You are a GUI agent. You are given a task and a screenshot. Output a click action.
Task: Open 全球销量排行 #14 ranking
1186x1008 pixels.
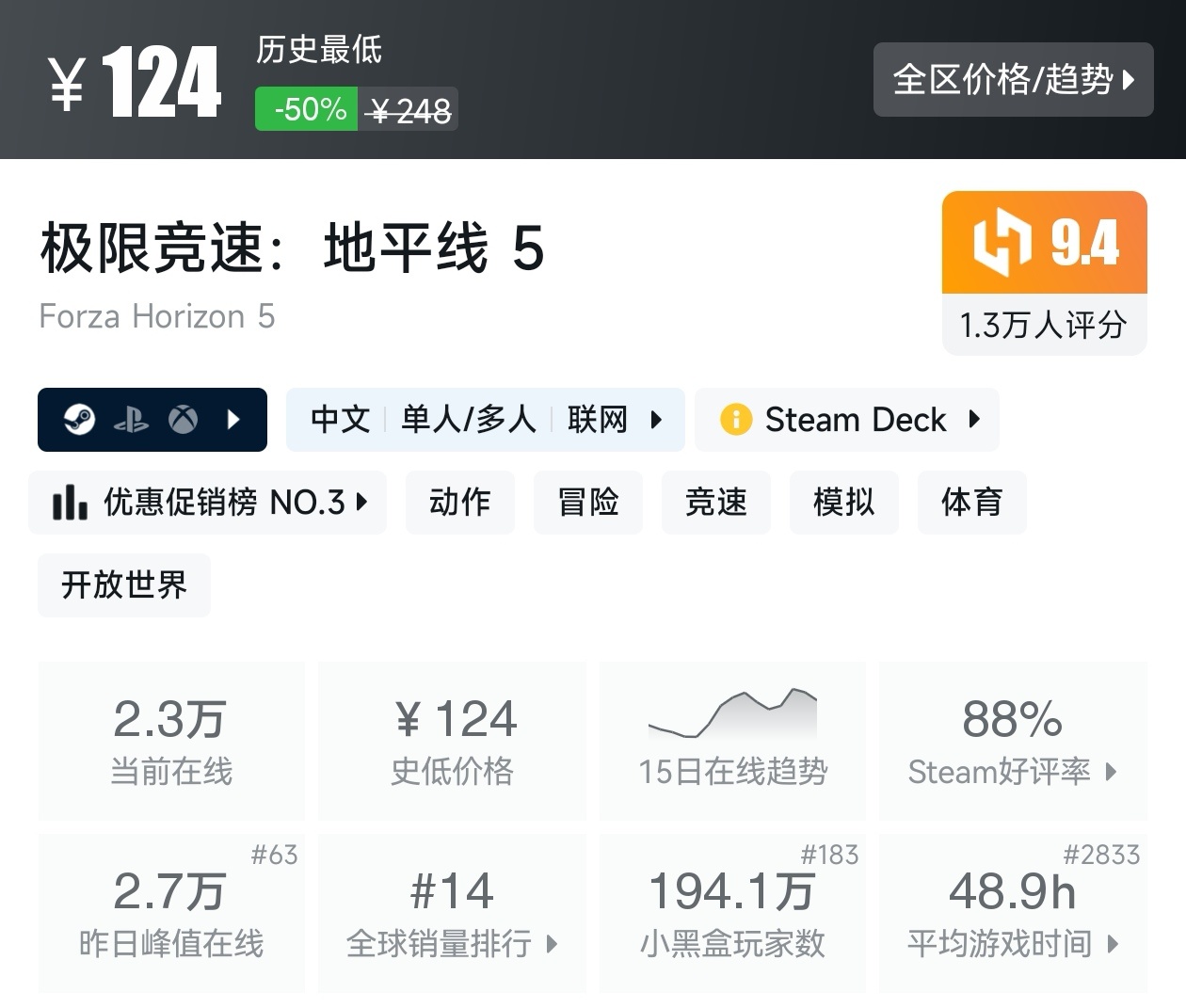coord(452,913)
